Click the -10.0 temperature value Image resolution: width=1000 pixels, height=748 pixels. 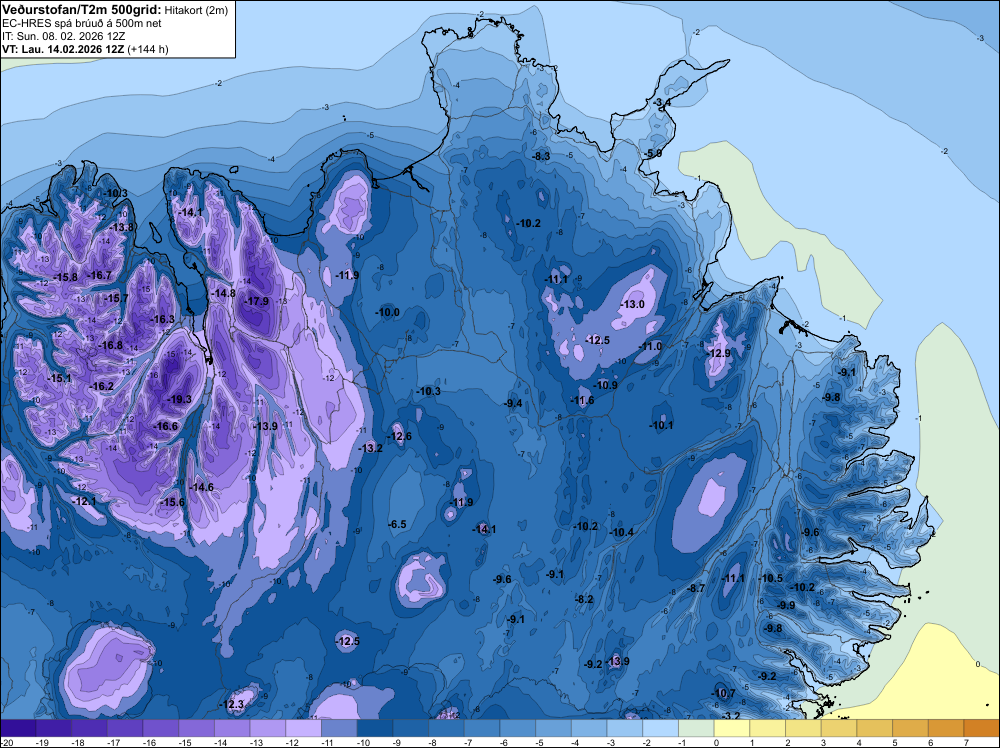tap(388, 312)
